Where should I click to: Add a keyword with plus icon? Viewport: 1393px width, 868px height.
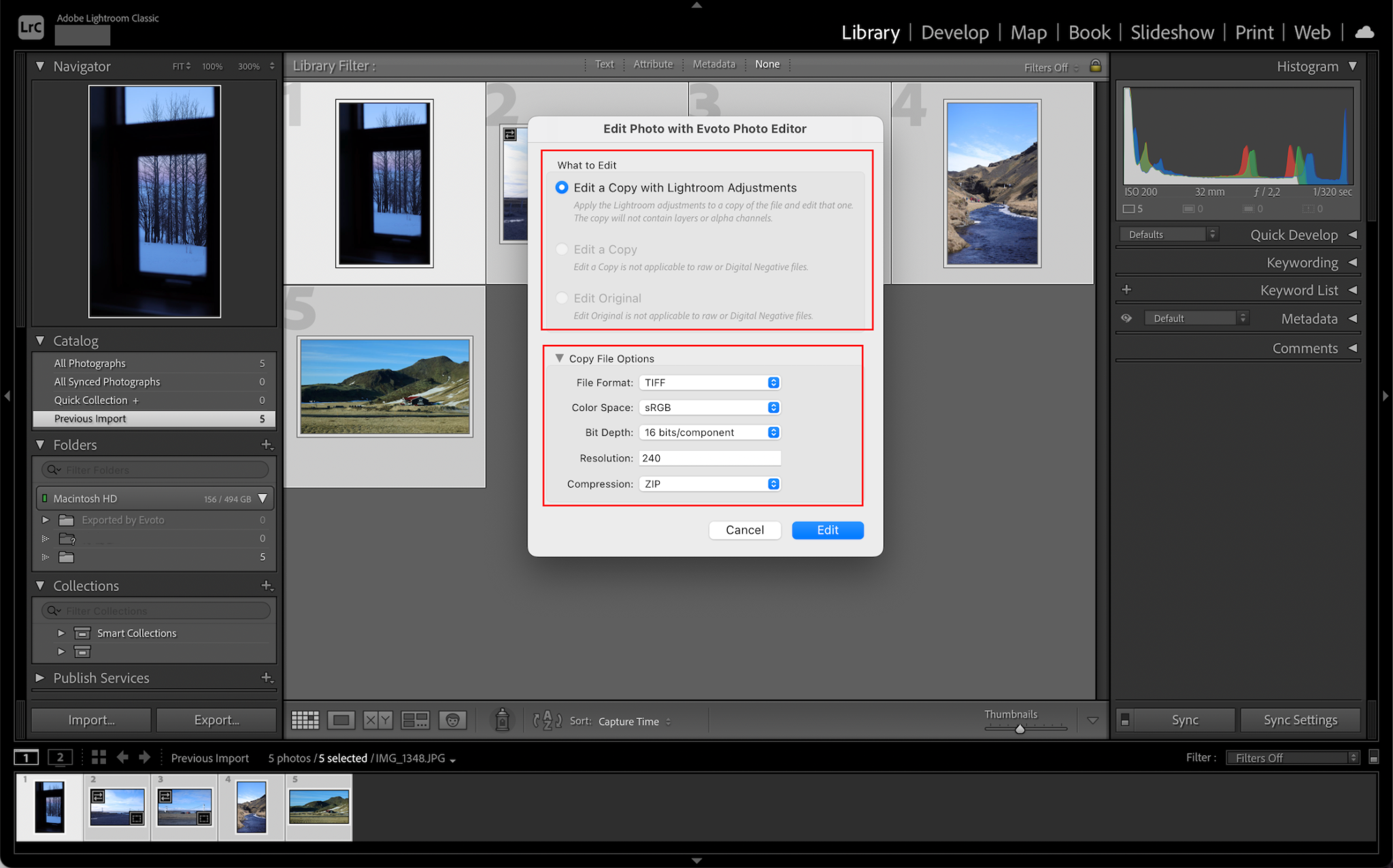[x=1126, y=290]
